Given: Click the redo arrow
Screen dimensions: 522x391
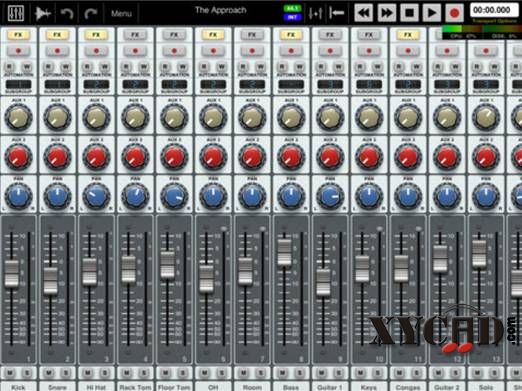Looking at the screenshot, I should pos(90,13).
